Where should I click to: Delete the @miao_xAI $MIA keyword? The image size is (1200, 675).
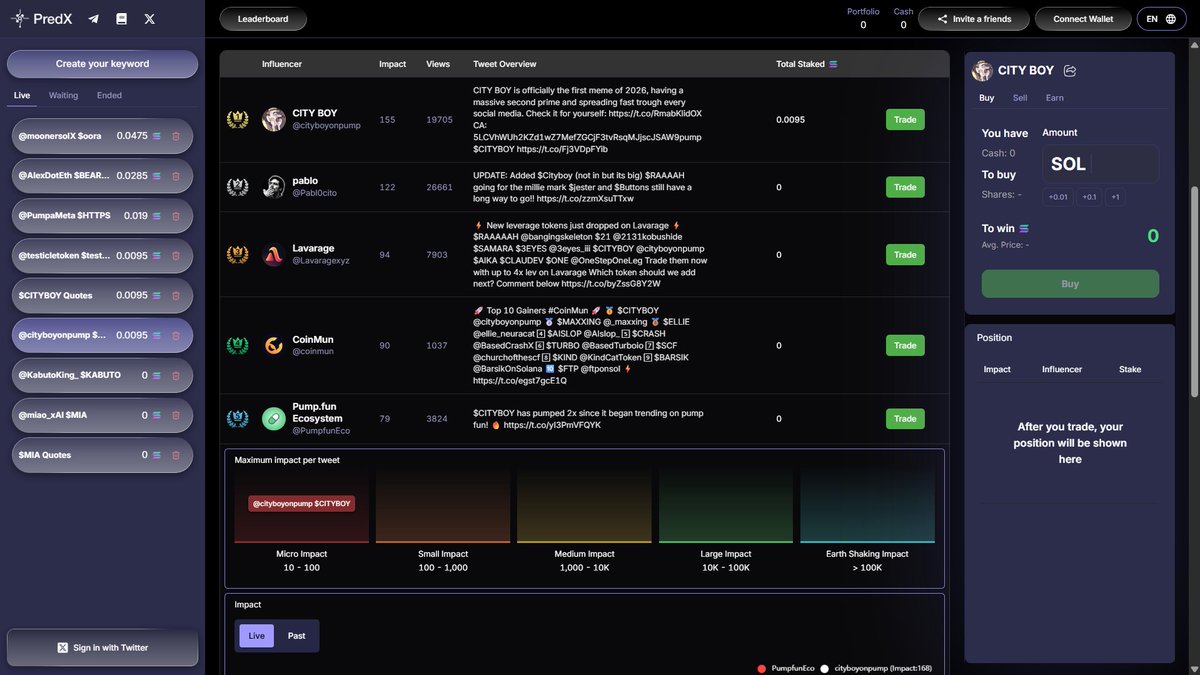(x=176, y=415)
